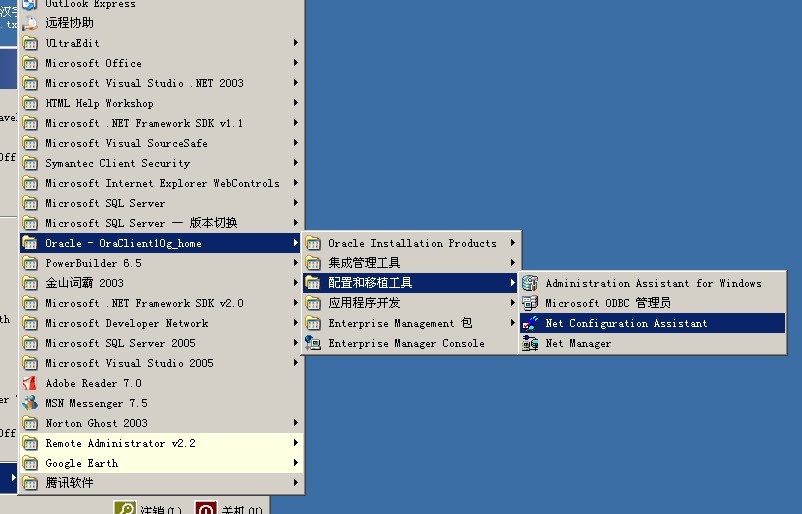The image size is (802, 514).
Task: Open Microsoft ODBC 管理员
Action: 652,303
